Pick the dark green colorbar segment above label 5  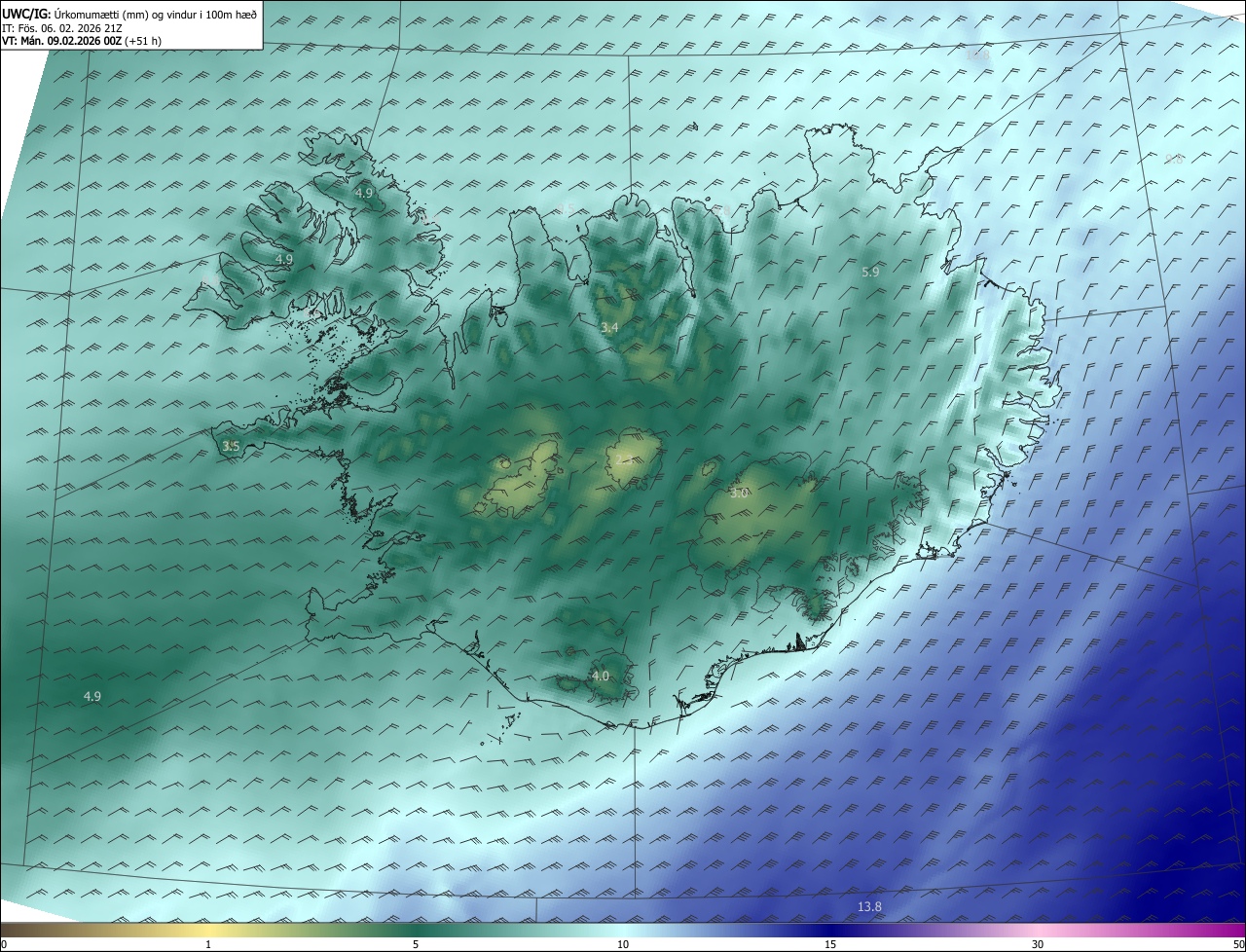point(416,930)
